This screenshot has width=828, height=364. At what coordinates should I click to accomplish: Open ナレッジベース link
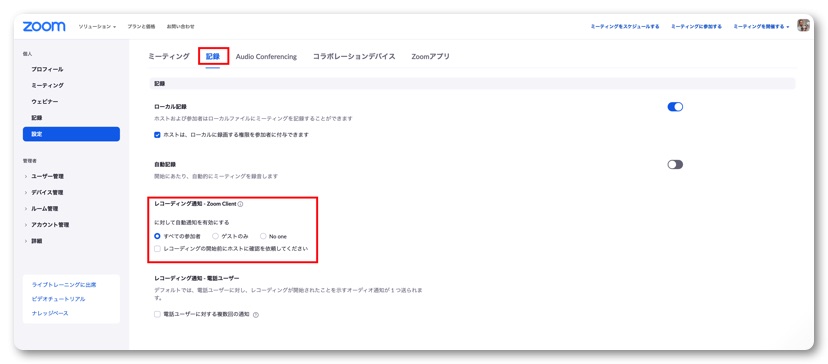[50, 313]
